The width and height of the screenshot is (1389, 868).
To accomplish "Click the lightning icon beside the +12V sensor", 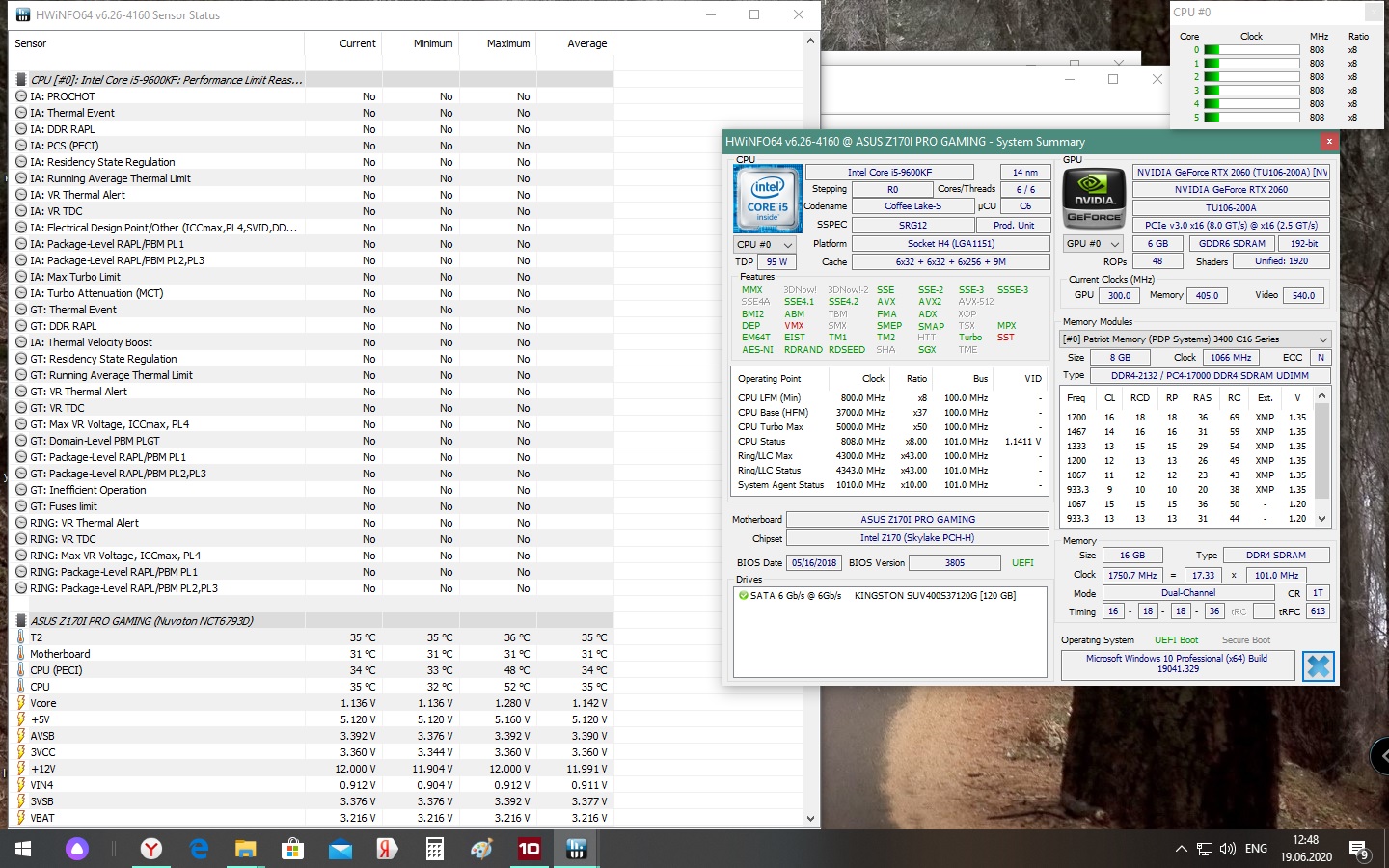I will 21,769.
